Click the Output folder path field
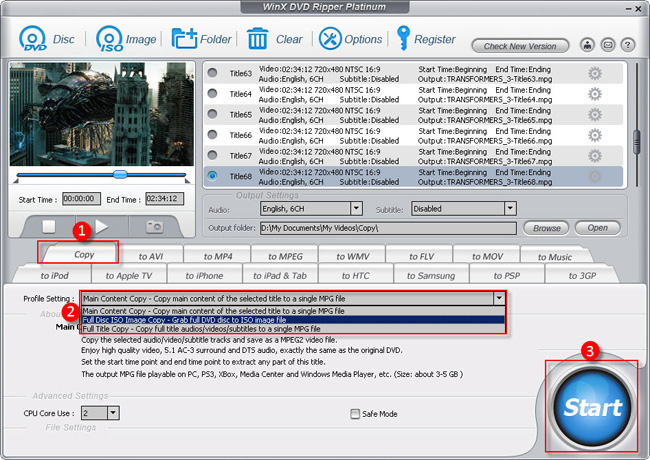Viewport: 650px width, 460px height. (388, 228)
